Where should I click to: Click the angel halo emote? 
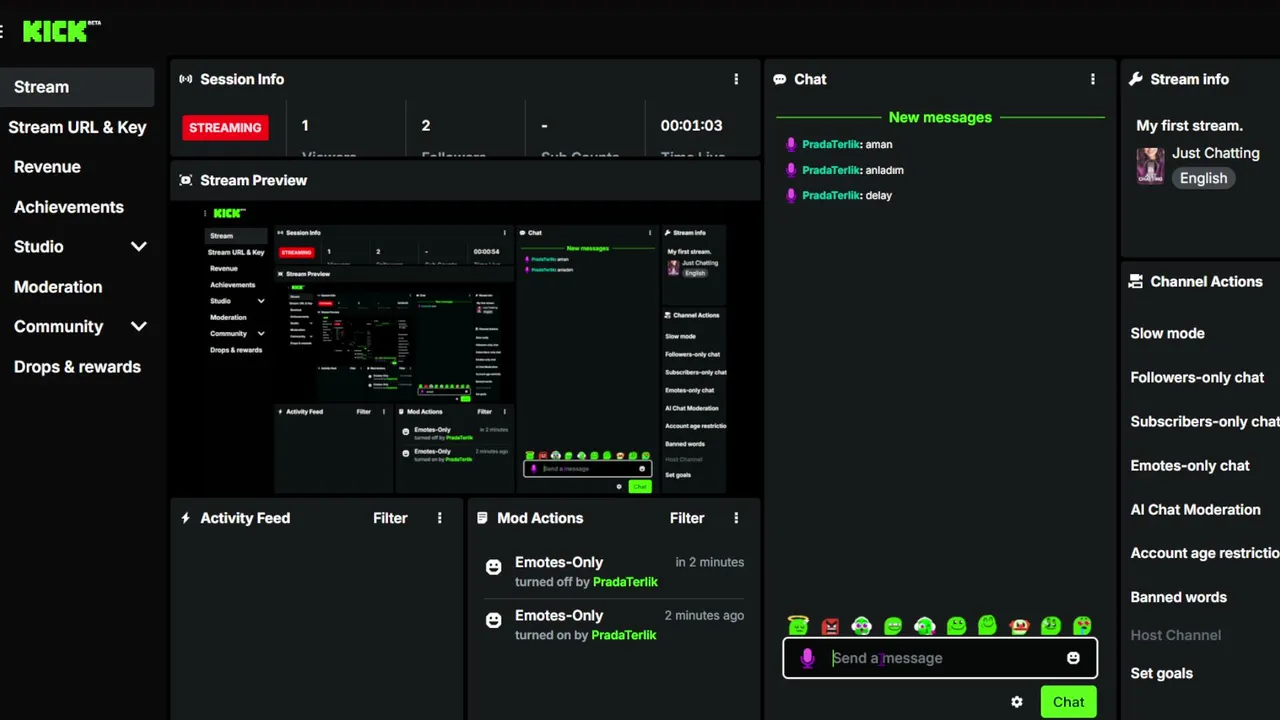click(x=798, y=625)
